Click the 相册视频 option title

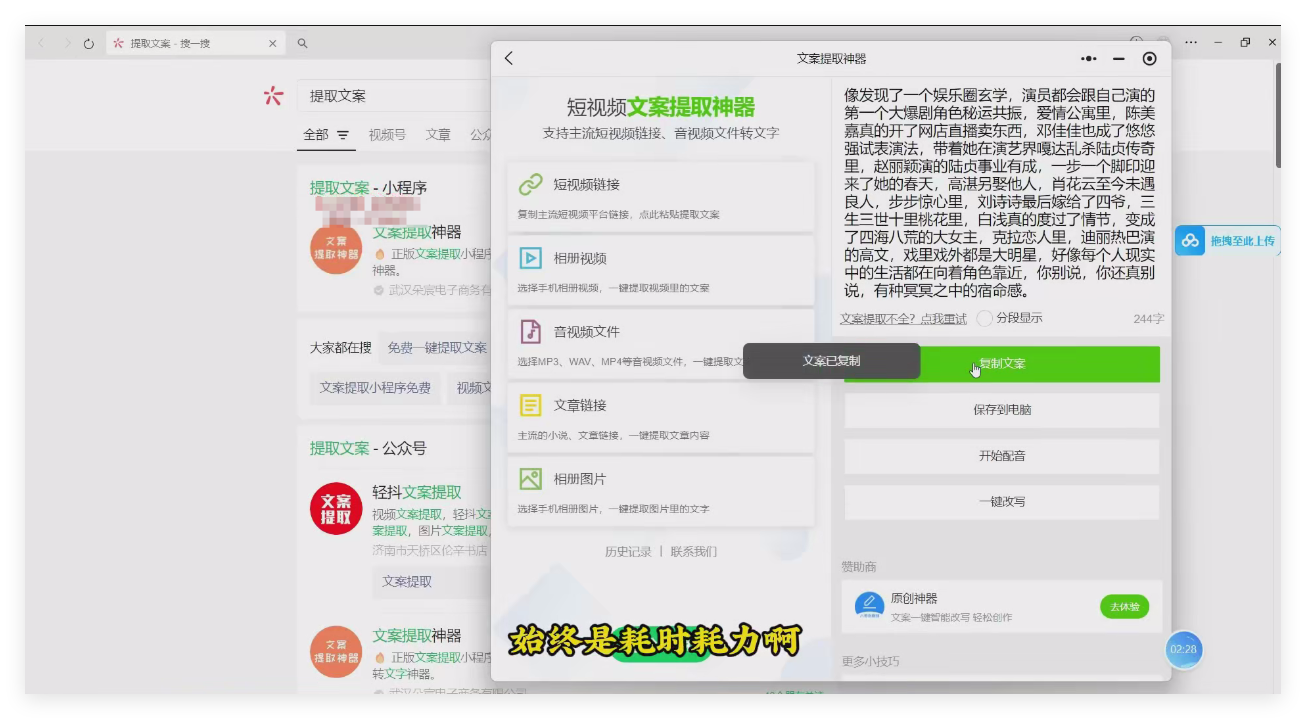tap(580, 259)
